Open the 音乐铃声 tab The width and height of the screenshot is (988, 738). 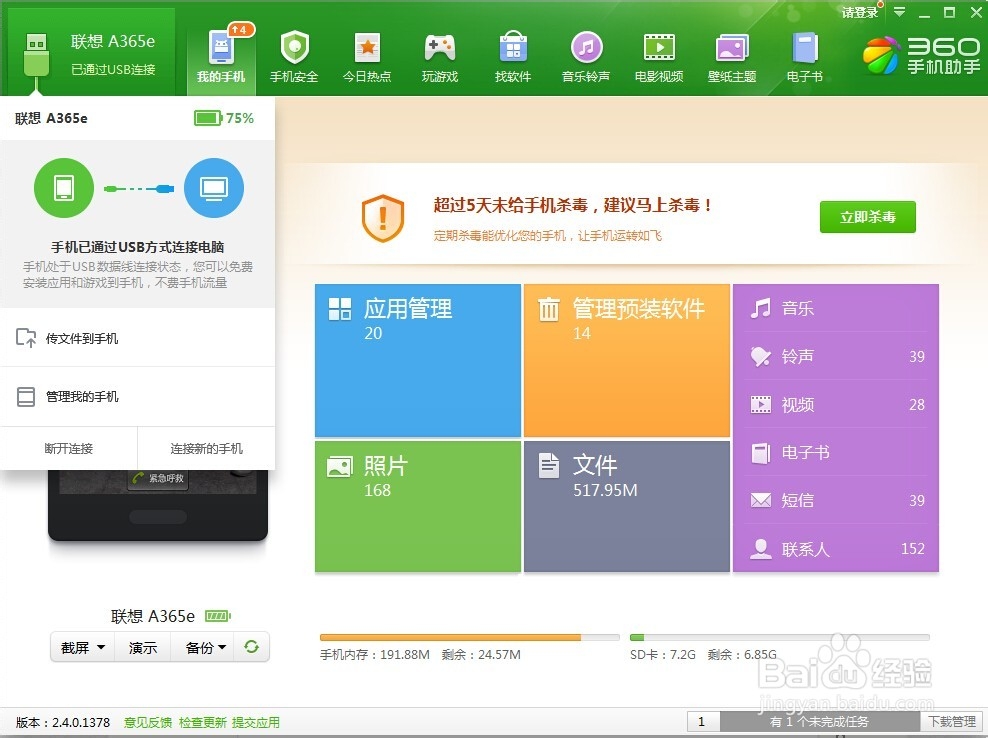coord(586,57)
